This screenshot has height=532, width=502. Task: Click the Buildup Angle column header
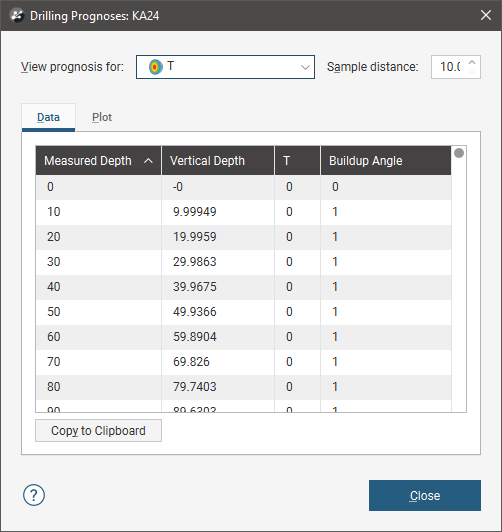pos(386,161)
